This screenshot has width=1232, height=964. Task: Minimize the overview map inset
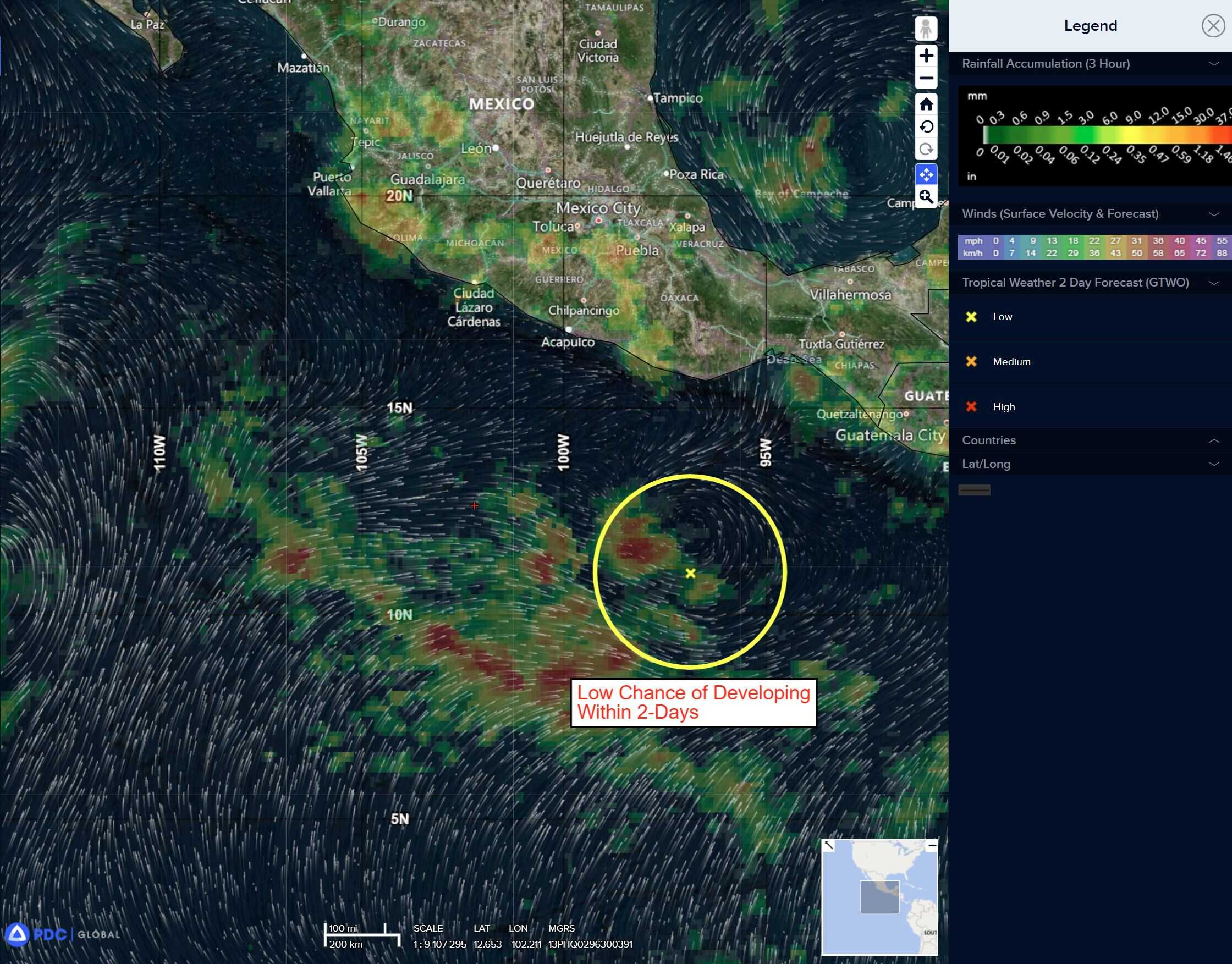click(932, 845)
